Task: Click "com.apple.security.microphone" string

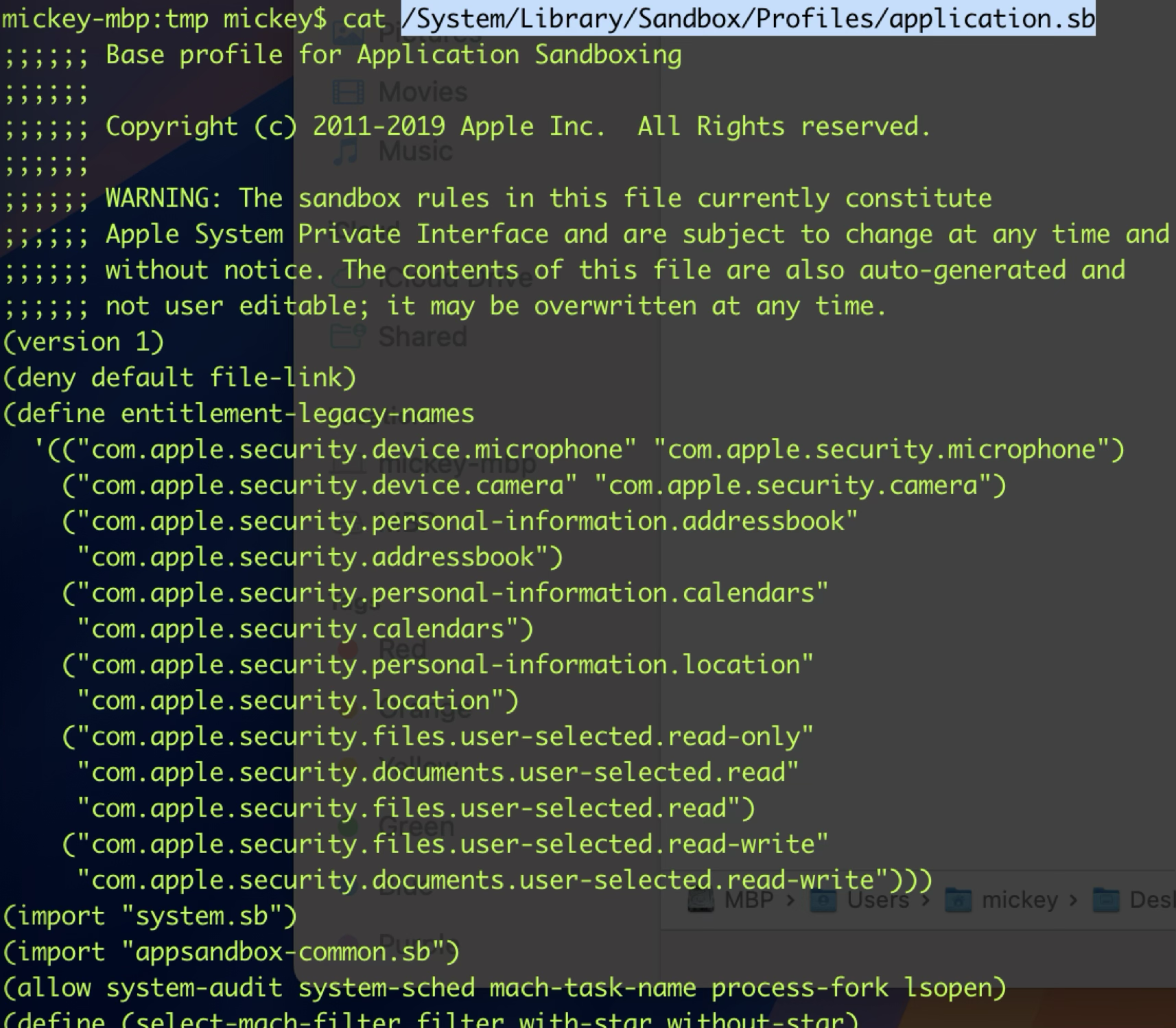Action: click(x=882, y=449)
